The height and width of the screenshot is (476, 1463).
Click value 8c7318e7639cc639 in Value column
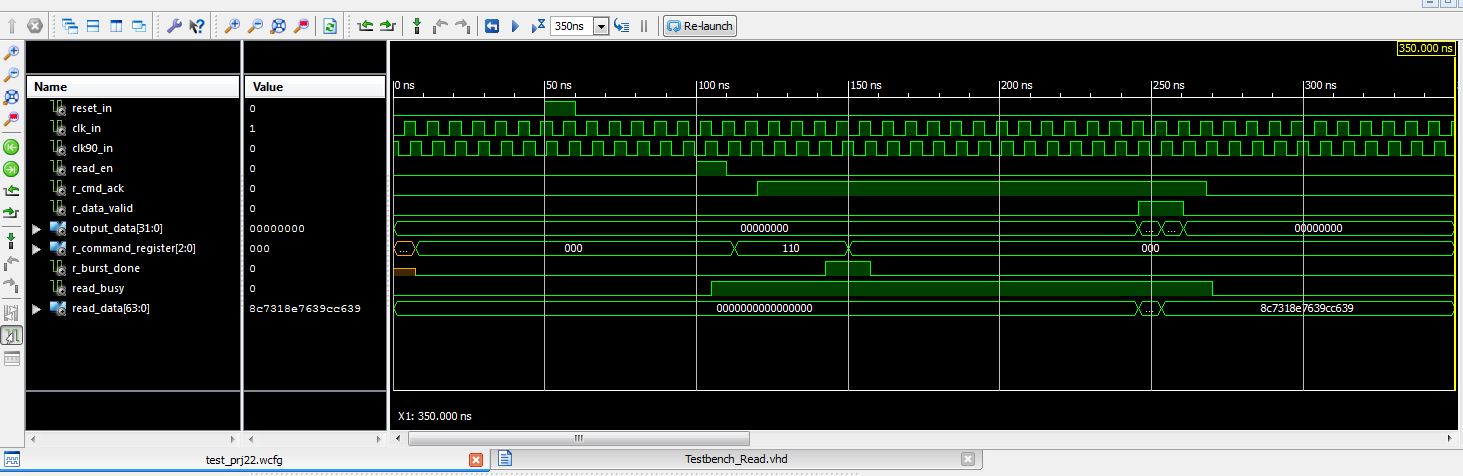pyautogui.click(x=305, y=308)
